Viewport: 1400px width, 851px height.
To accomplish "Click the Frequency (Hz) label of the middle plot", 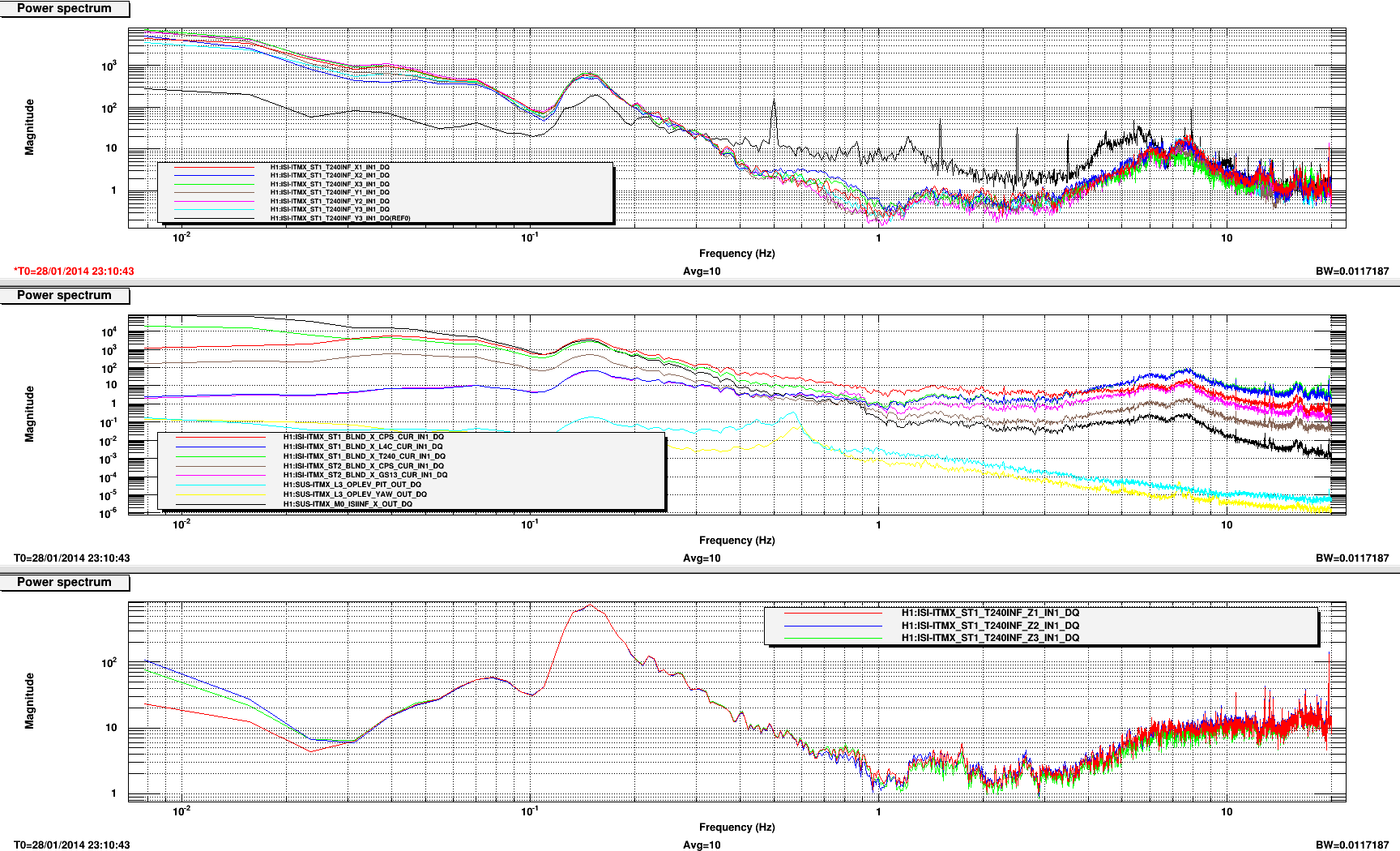I will click(736, 540).
